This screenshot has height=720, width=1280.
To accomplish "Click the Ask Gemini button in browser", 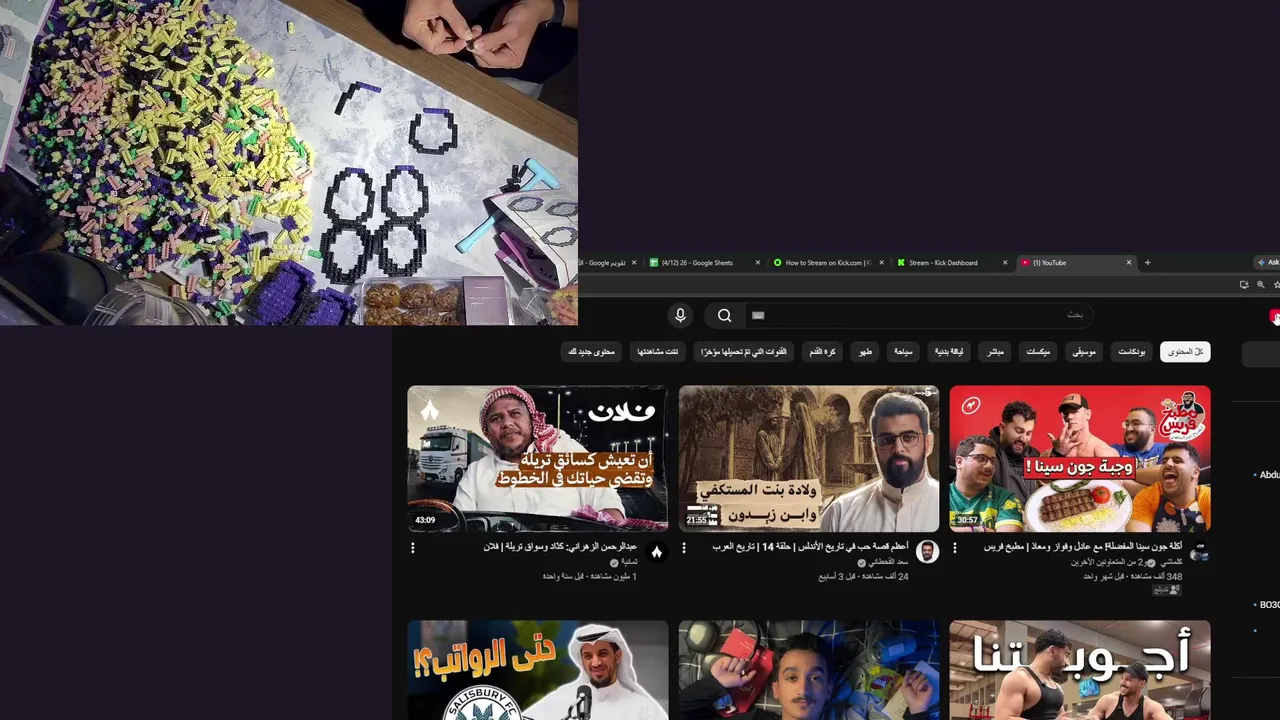I will click(x=1268, y=263).
